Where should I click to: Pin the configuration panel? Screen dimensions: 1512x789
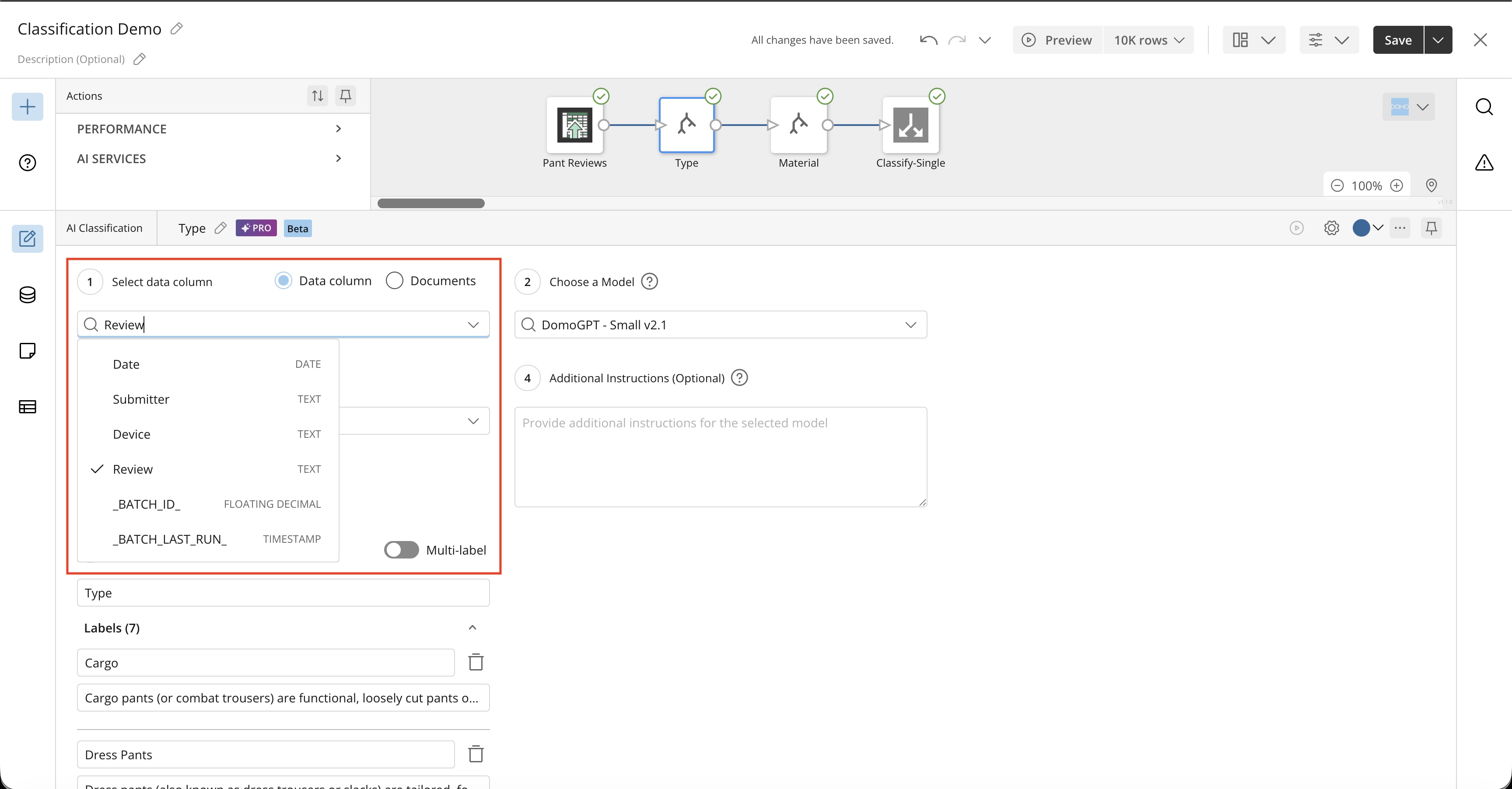pyautogui.click(x=1431, y=227)
